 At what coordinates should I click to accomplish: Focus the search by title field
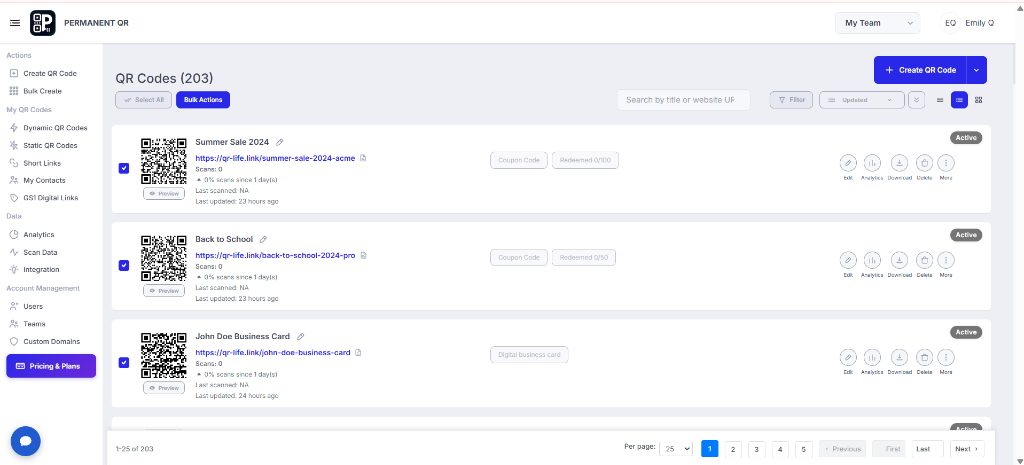[x=684, y=100]
